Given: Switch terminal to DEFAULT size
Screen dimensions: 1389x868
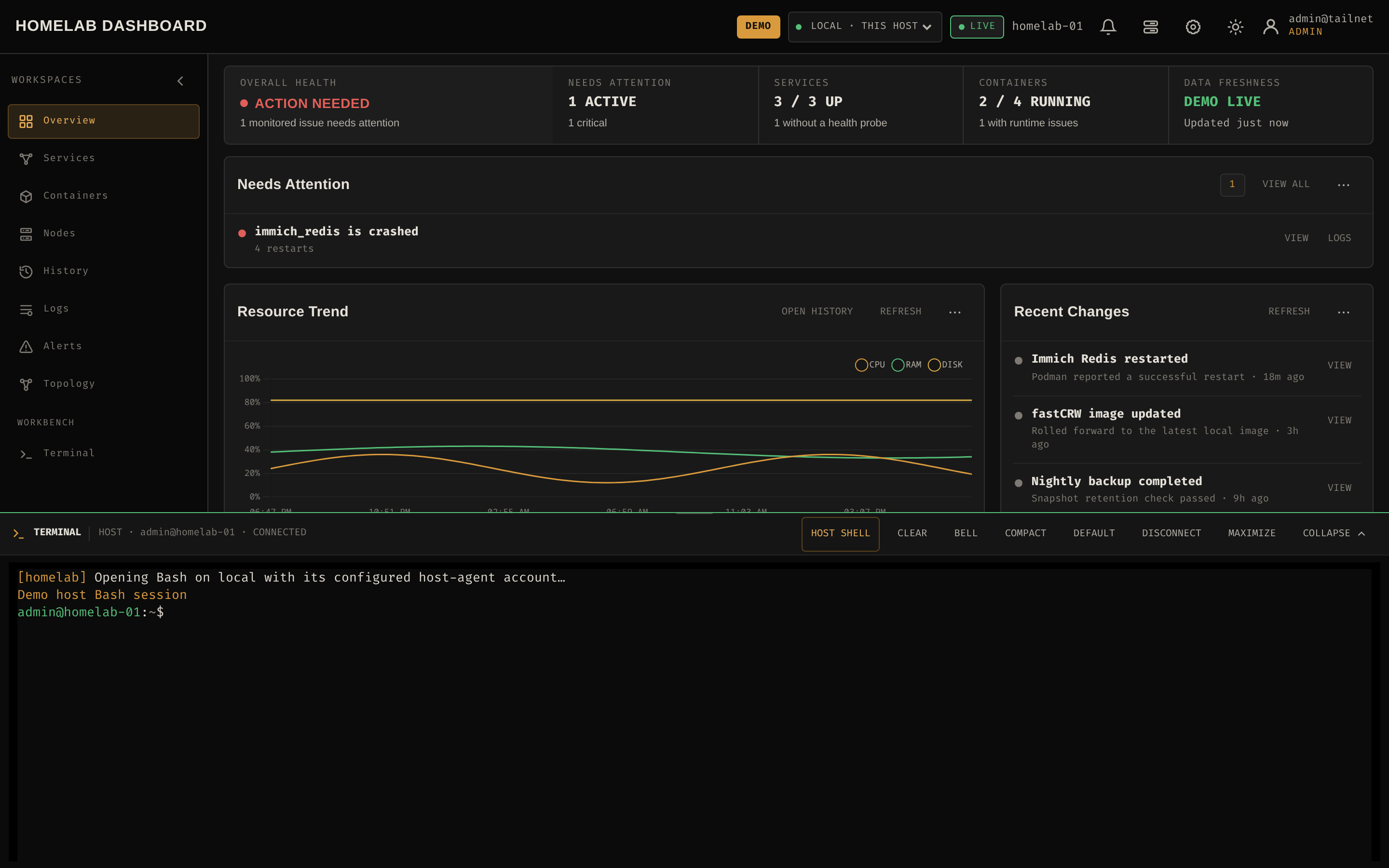Looking at the screenshot, I should coord(1094,534).
